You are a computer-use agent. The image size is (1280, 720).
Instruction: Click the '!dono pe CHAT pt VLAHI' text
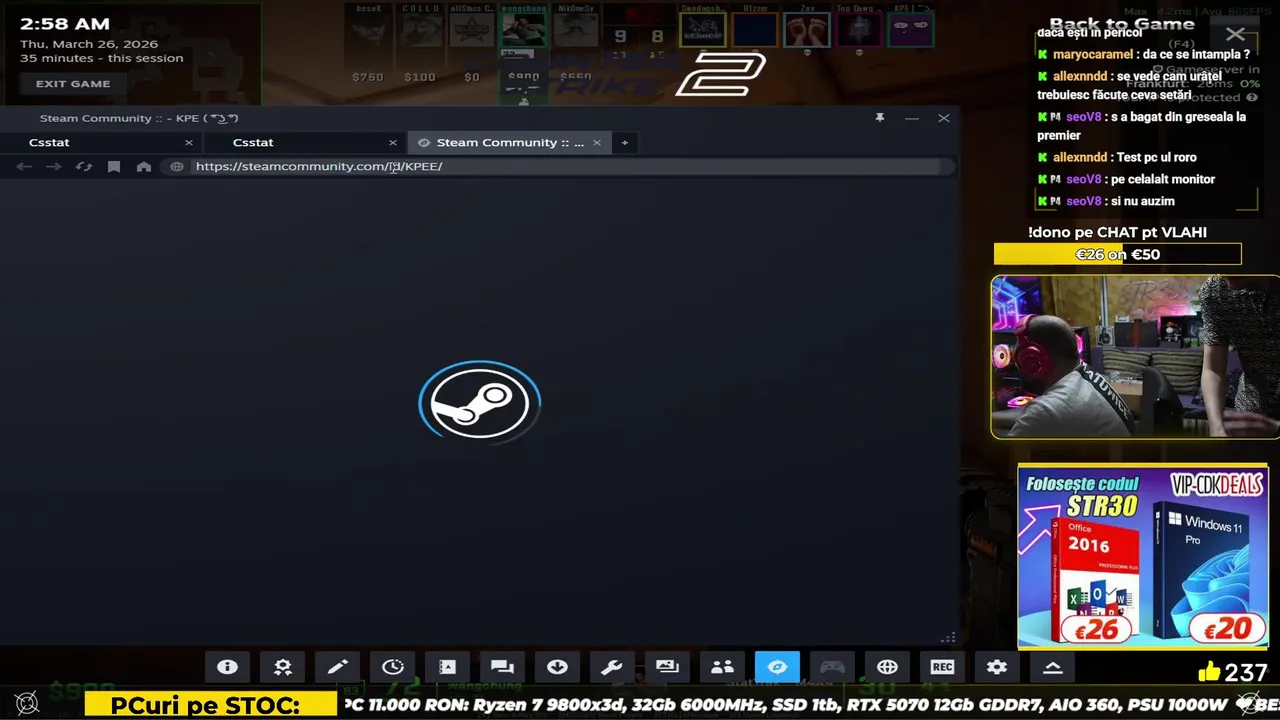pos(1117,232)
